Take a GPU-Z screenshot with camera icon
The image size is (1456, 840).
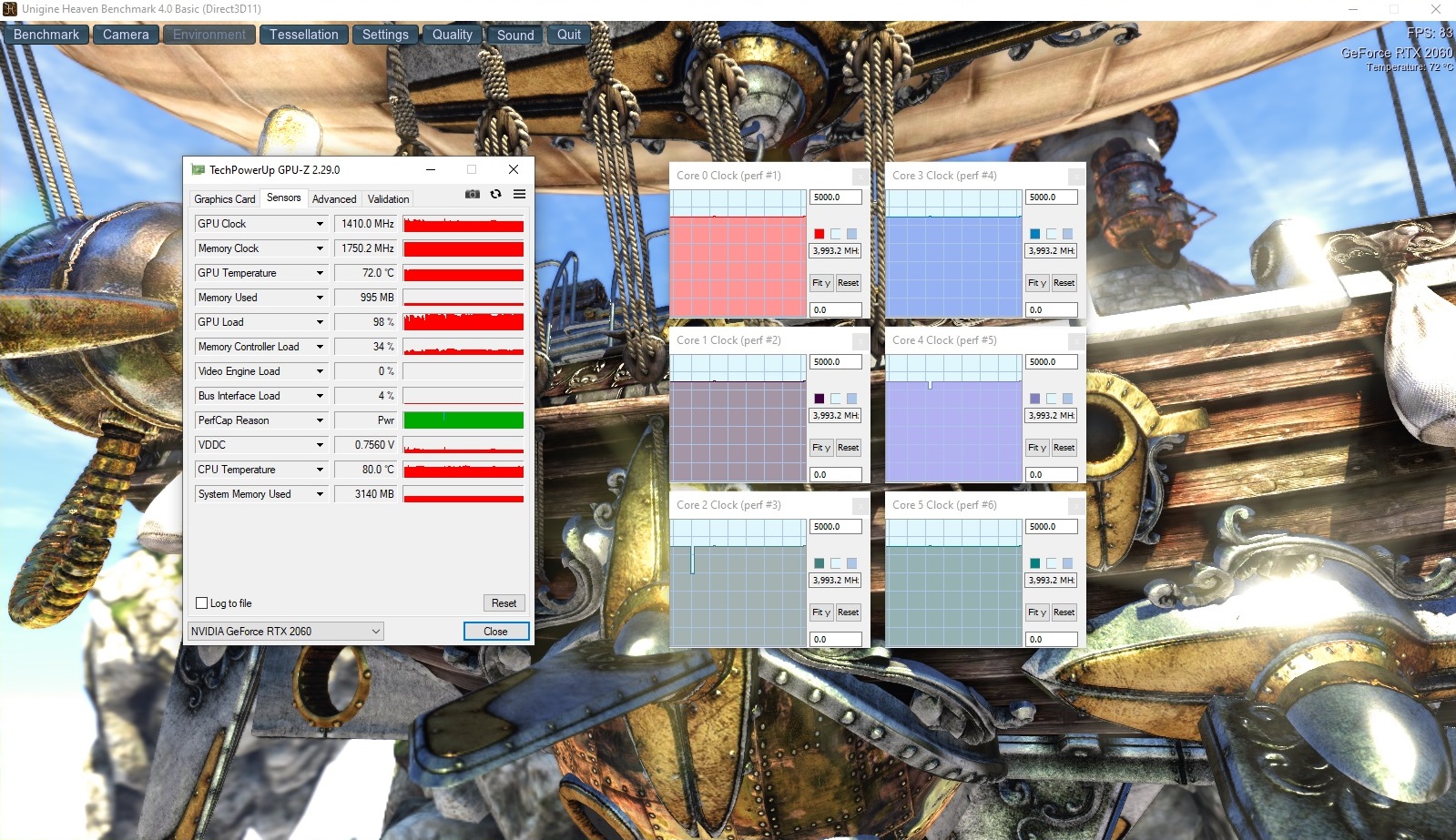[x=473, y=194]
